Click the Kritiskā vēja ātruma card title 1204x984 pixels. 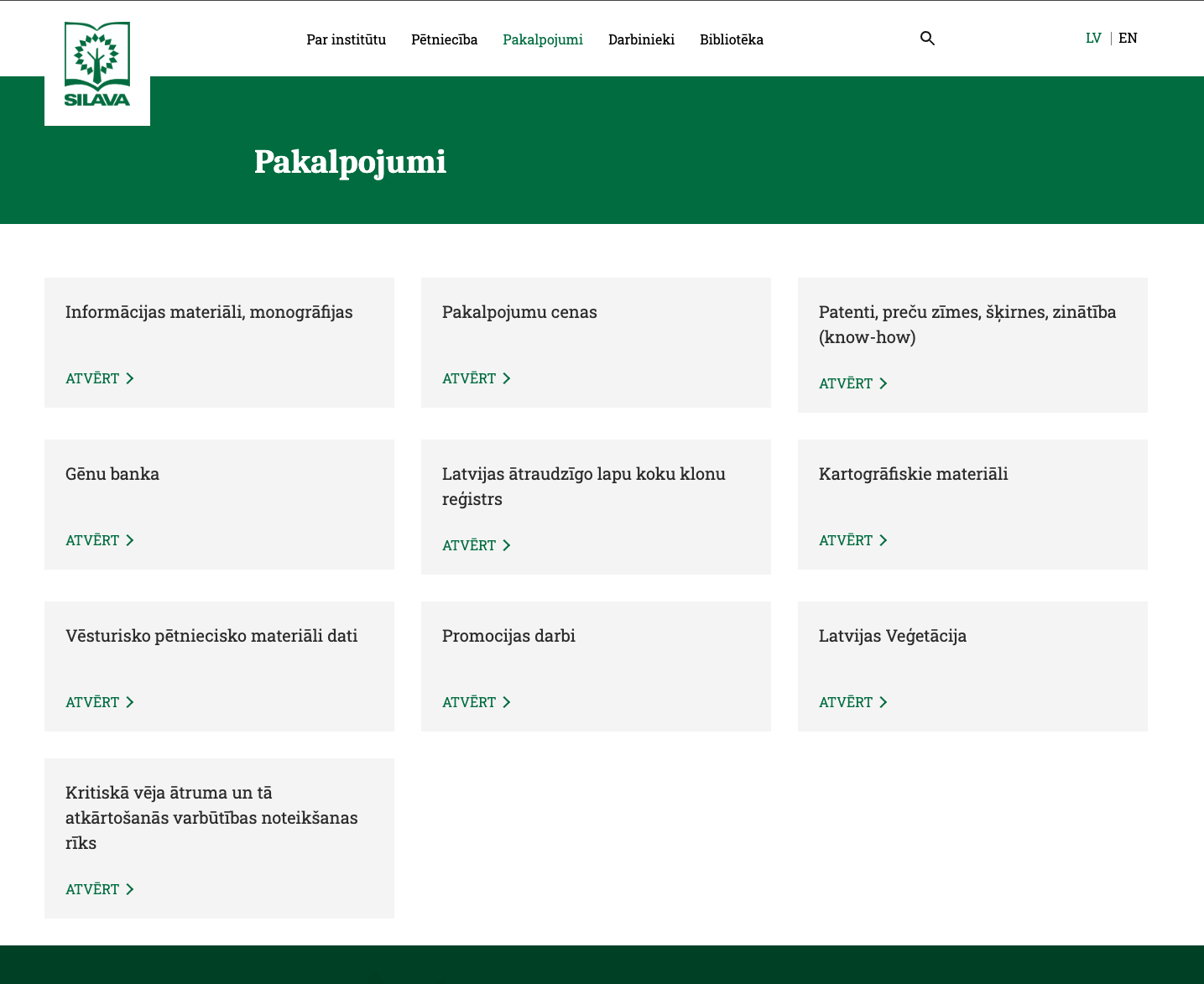[211, 818]
